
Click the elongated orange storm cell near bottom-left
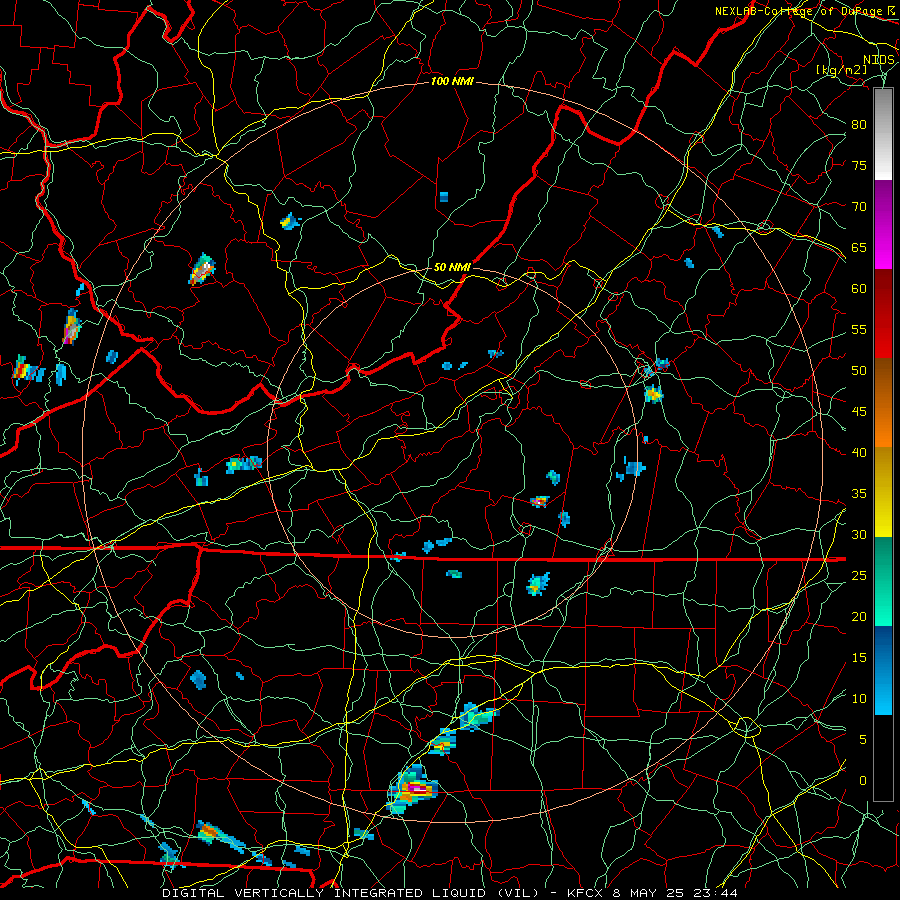tap(219, 835)
